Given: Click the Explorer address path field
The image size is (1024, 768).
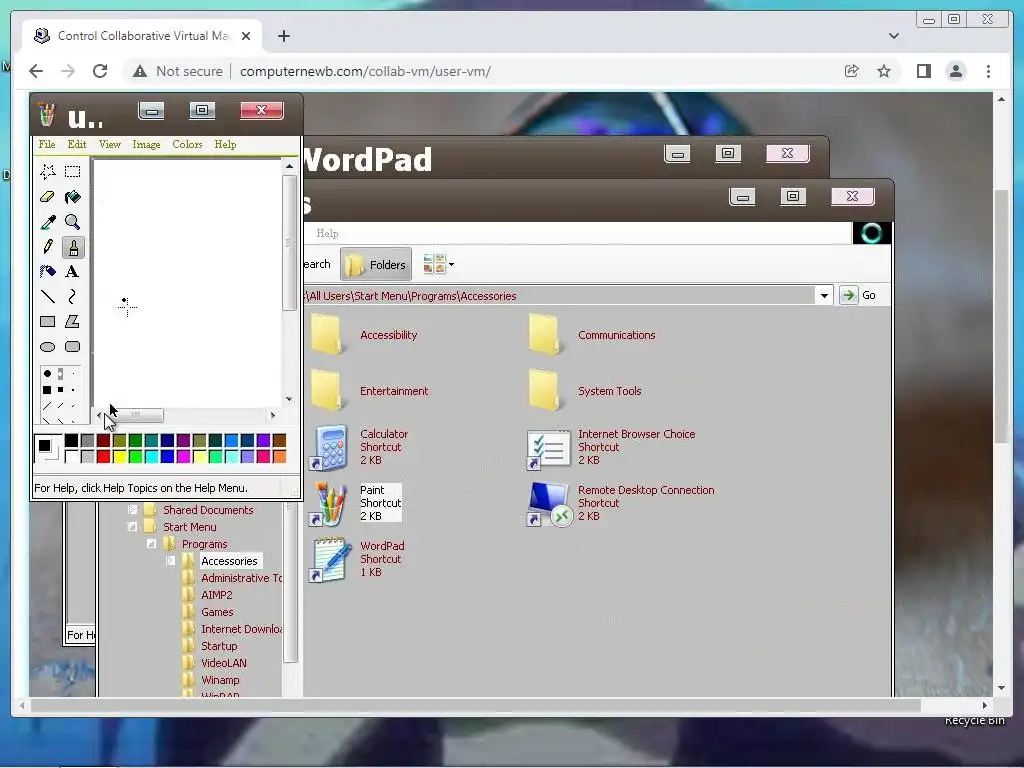Looking at the screenshot, I should [559, 296].
